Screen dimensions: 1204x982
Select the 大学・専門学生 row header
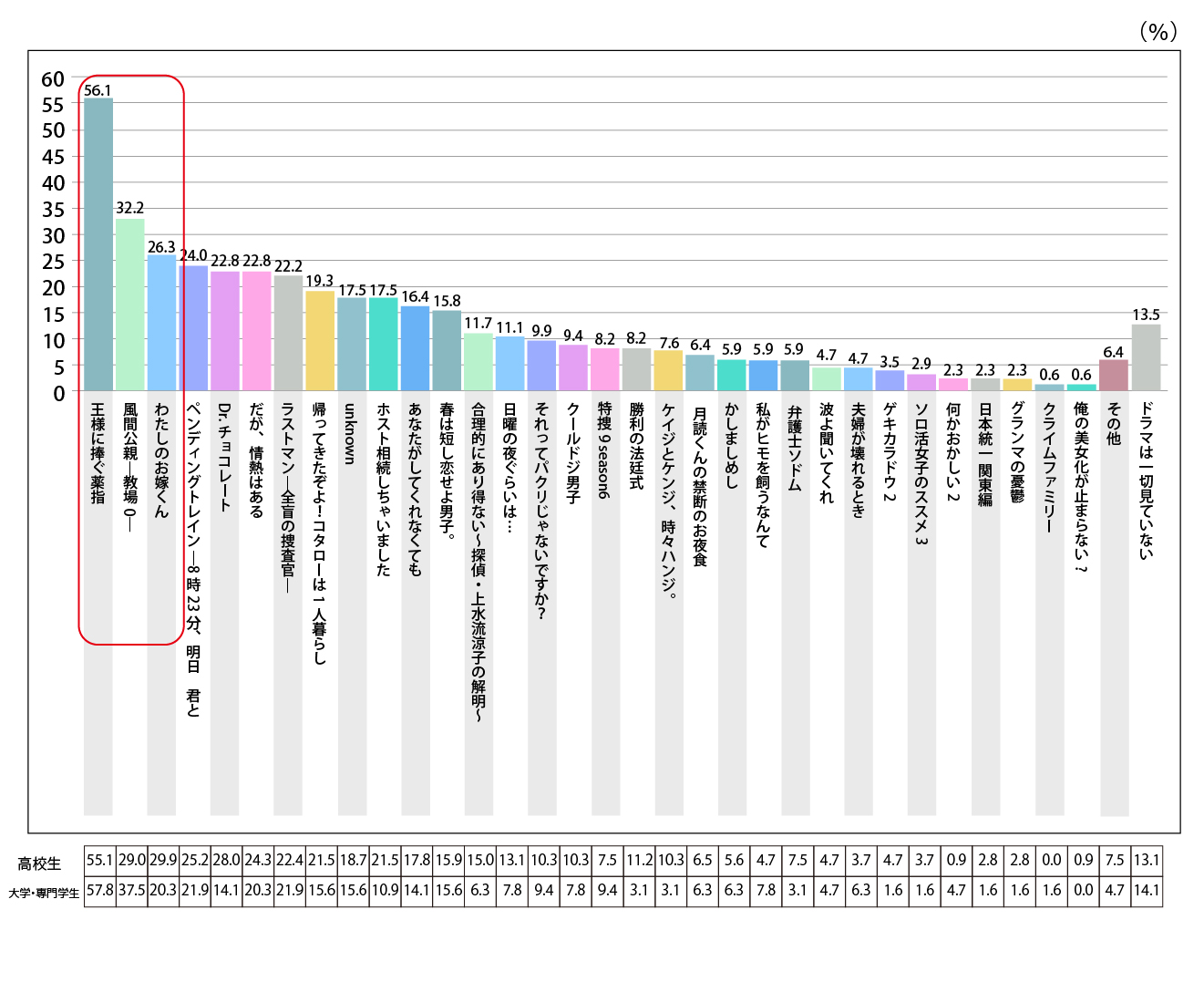[x=44, y=893]
